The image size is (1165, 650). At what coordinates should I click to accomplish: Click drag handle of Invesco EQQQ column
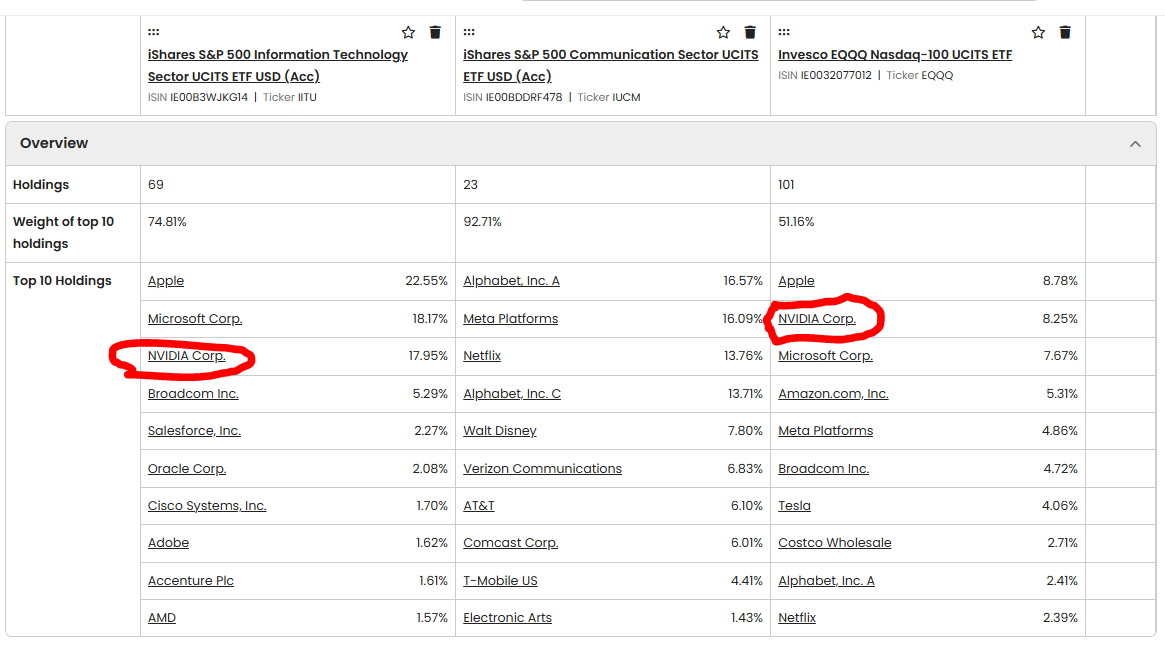click(x=784, y=32)
